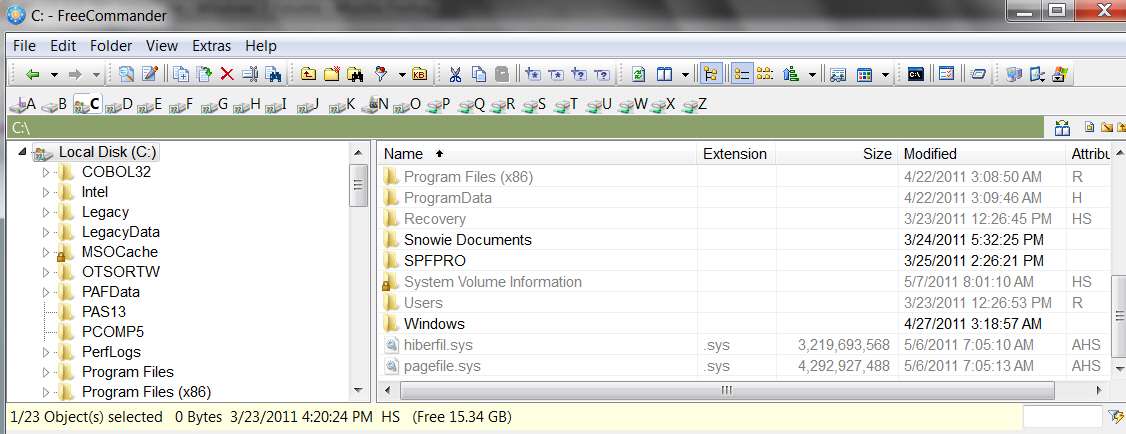Click the file list horizontal scrollbar

pyautogui.click(x=727, y=390)
